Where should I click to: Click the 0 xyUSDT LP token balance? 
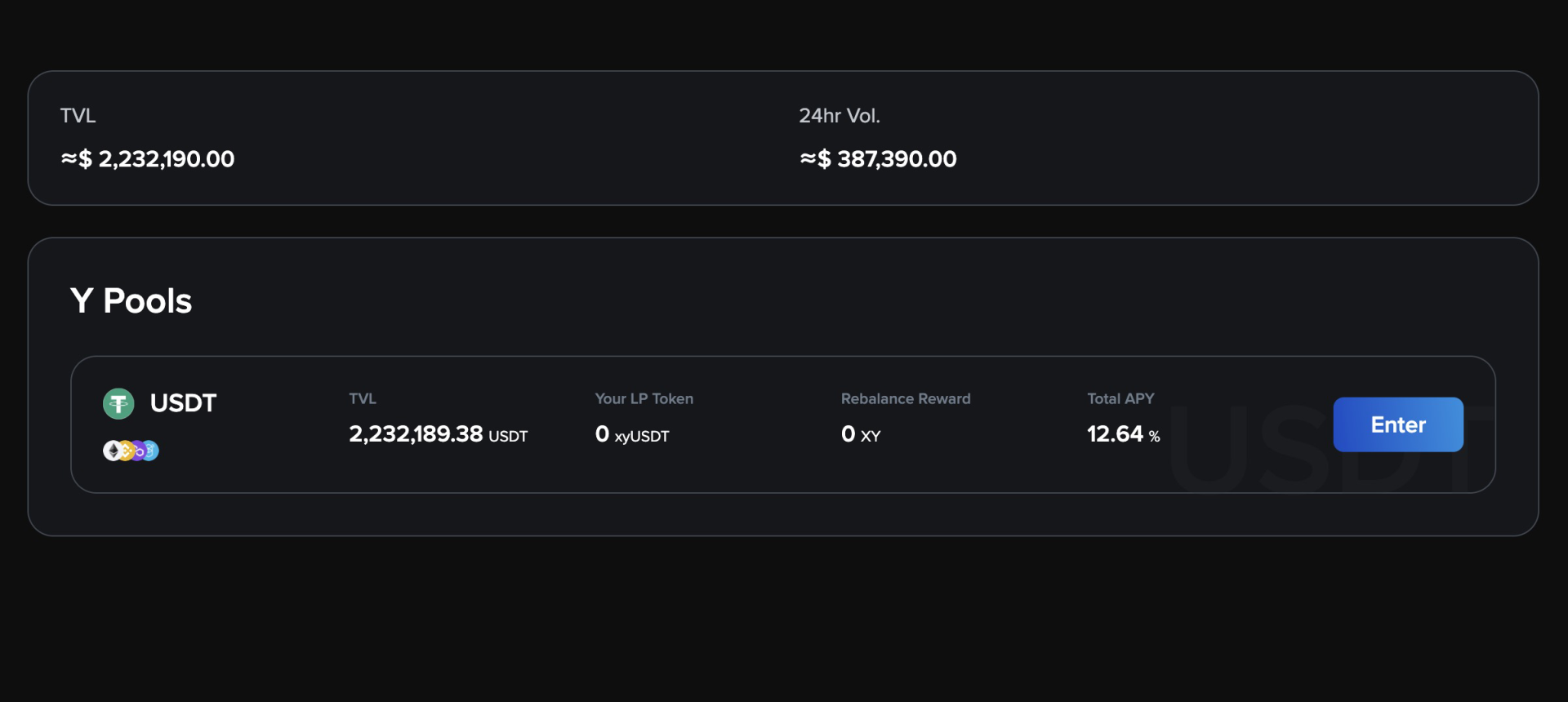(x=631, y=434)
